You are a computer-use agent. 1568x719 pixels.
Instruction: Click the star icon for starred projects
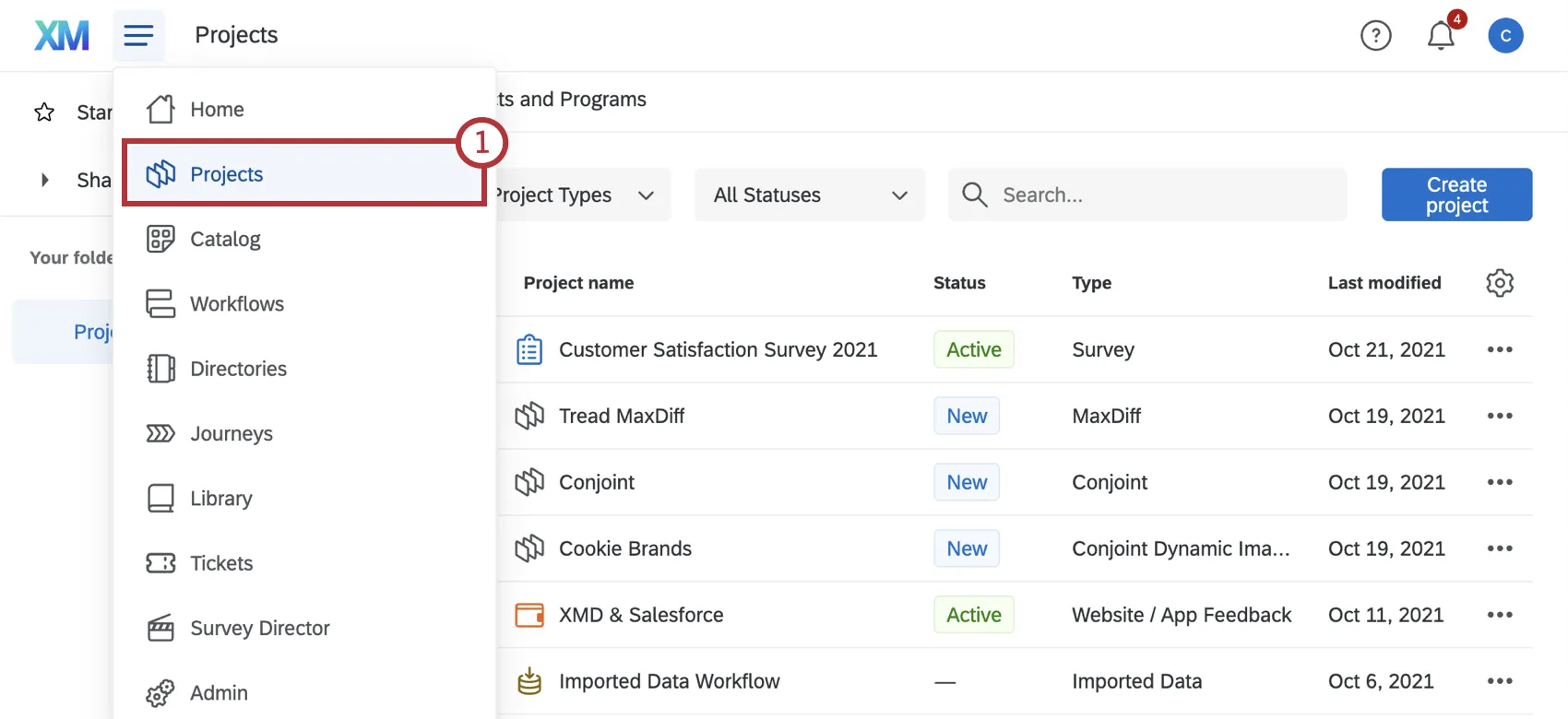[x=44, y=112]
